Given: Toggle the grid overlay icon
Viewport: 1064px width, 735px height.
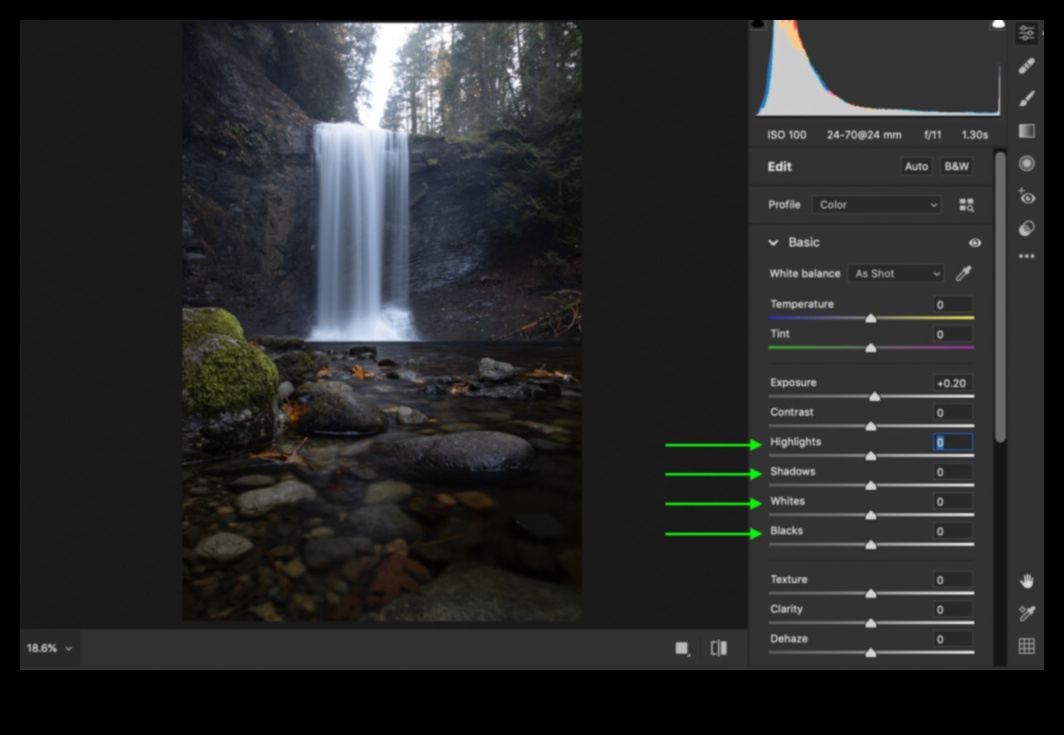Looking at the screenshot, I should 1027,645.
